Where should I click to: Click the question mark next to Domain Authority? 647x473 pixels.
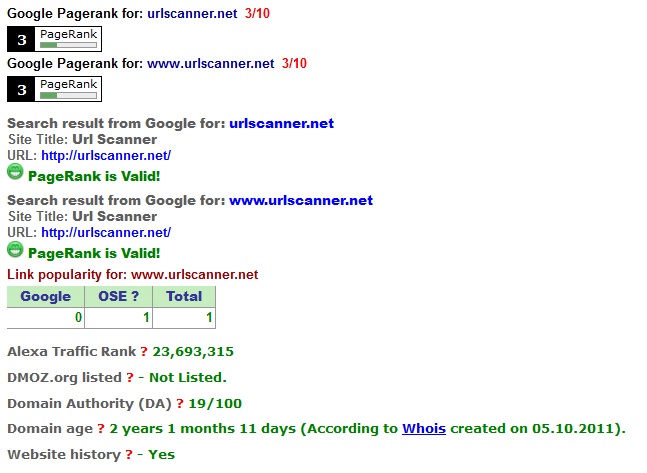pyautogui.click(x=180, y=404)
